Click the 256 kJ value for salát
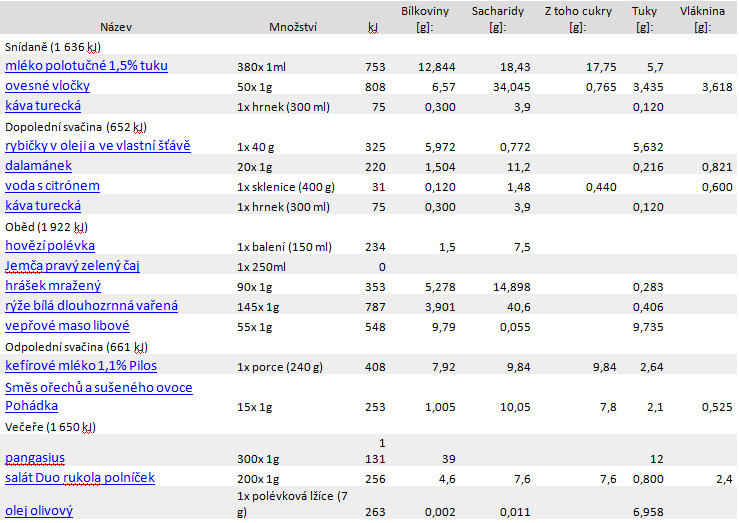 pos(375,479)
